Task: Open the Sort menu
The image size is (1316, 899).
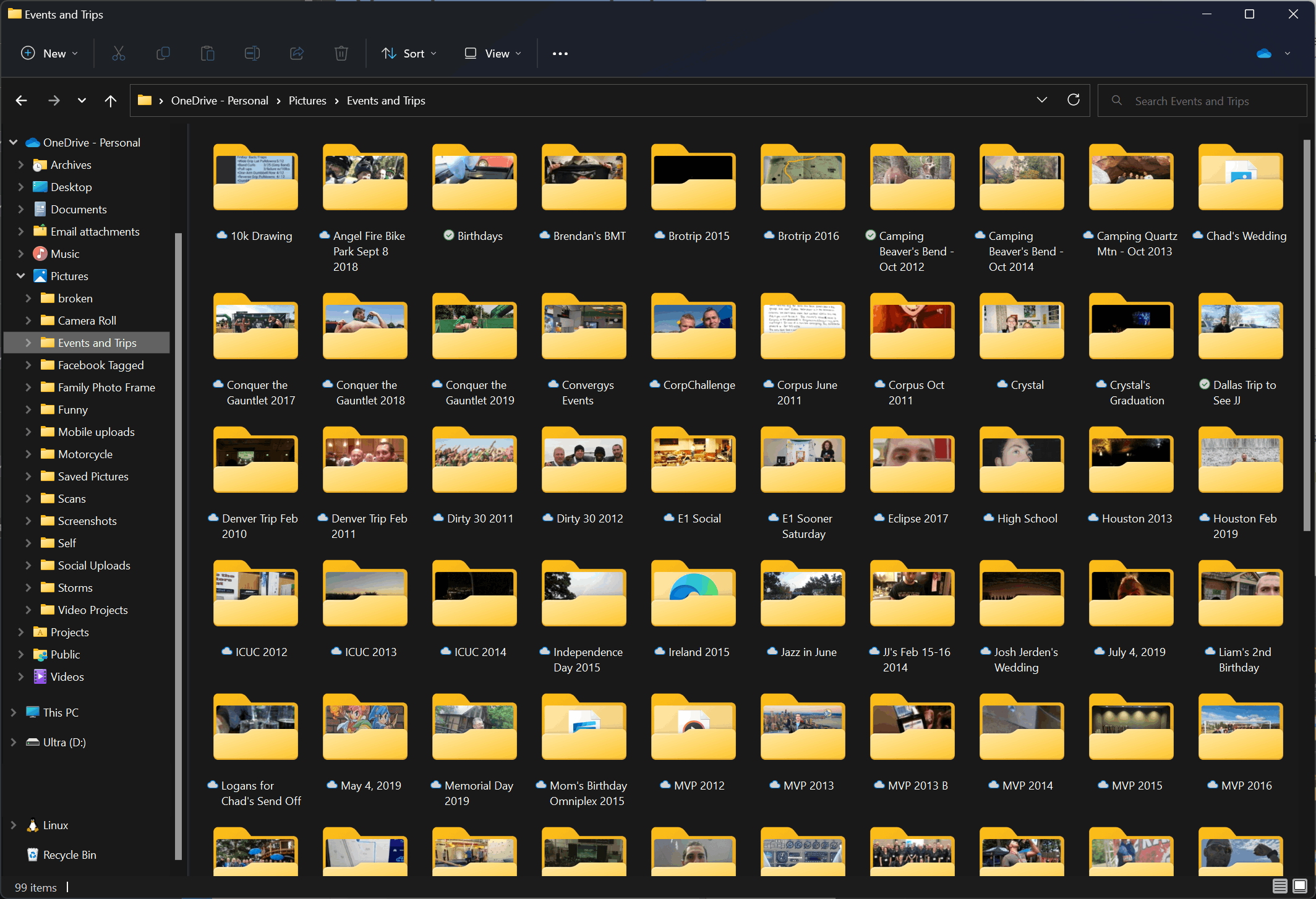Action: click(x=409, y=54)
